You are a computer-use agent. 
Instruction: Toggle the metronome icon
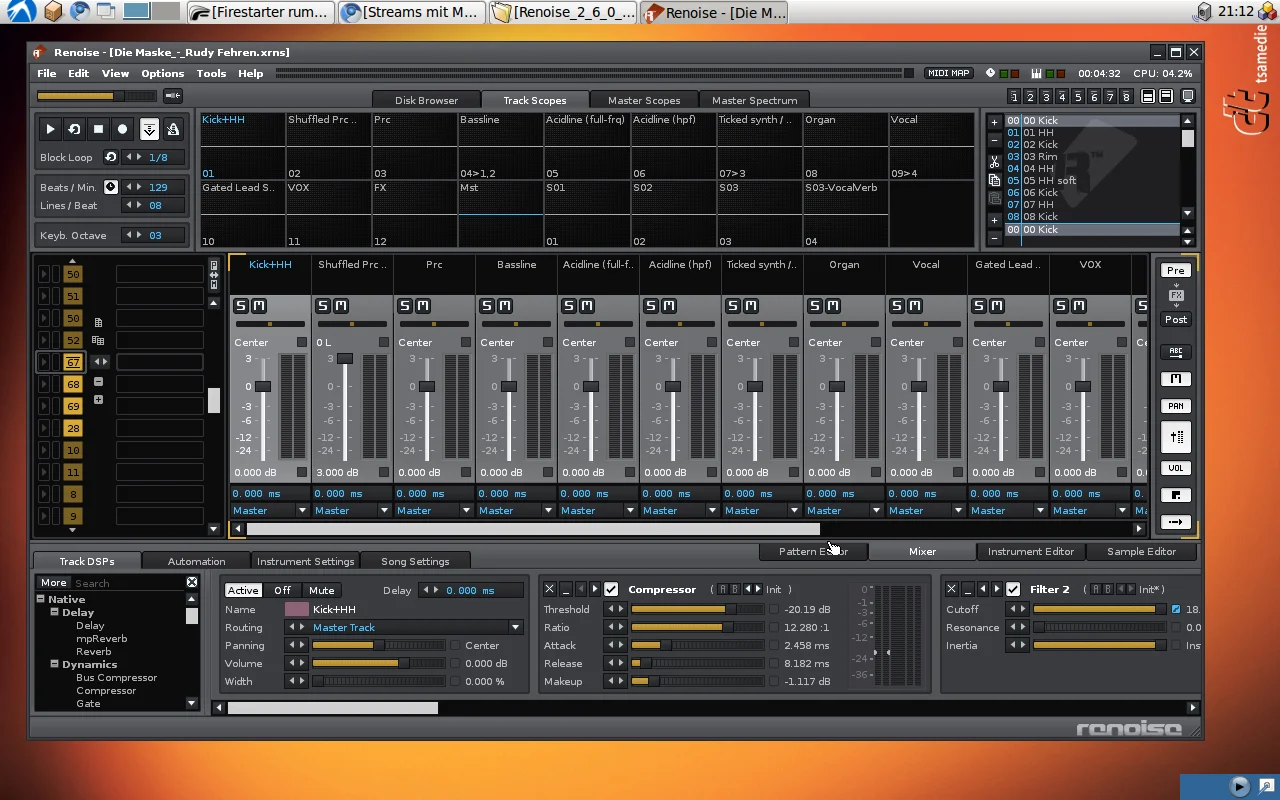(x=173, y=129)
